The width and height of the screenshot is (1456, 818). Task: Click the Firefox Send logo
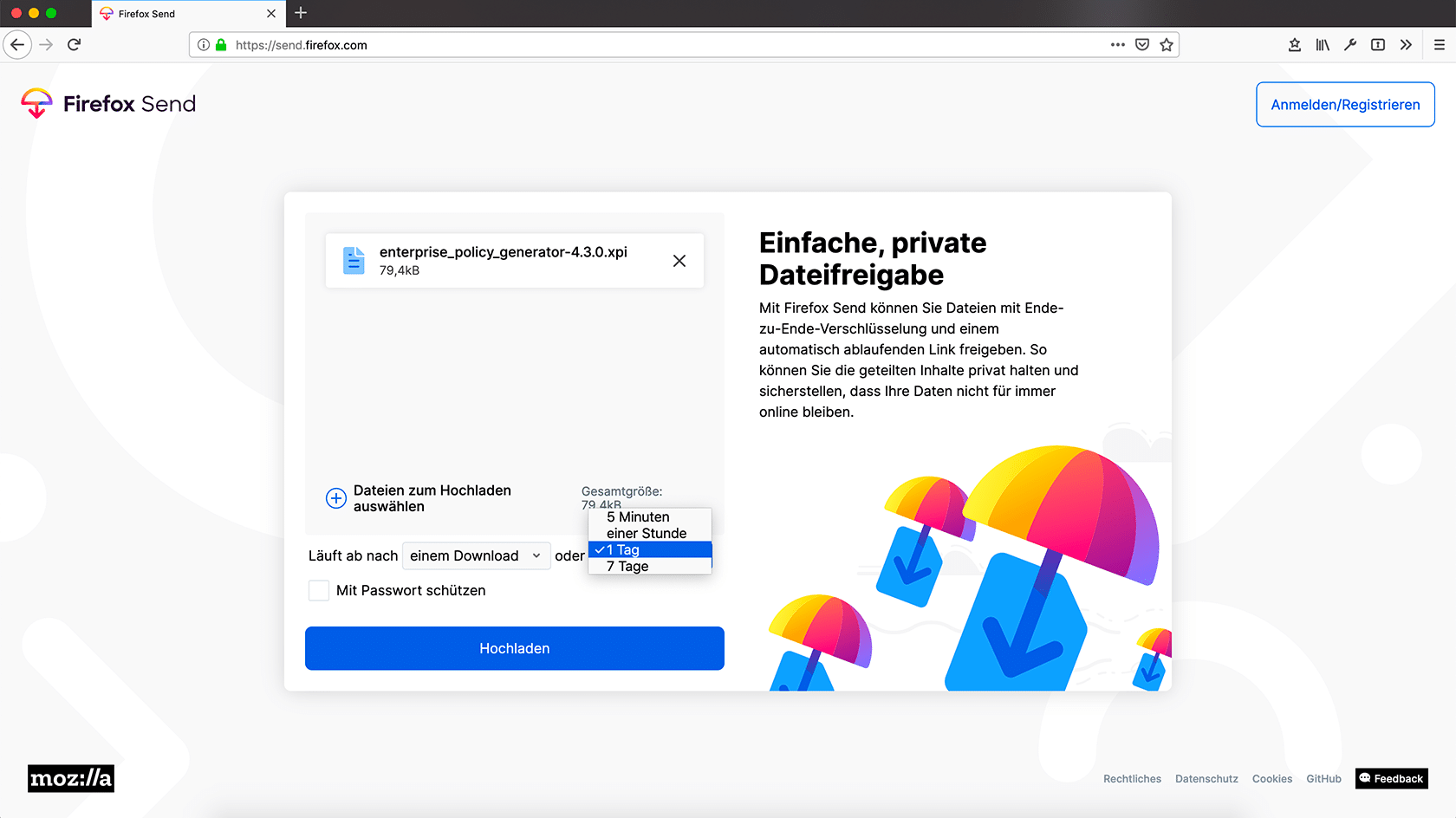[x=108, y=104]
